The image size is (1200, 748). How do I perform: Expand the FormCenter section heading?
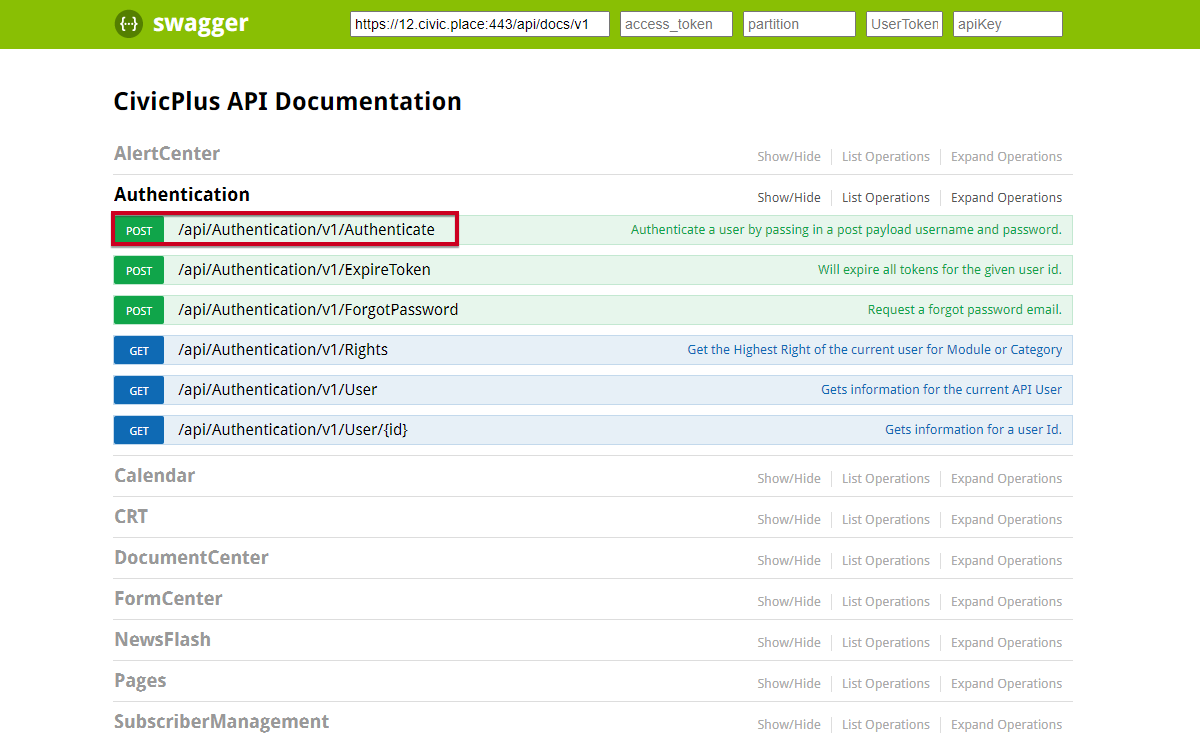168,599
